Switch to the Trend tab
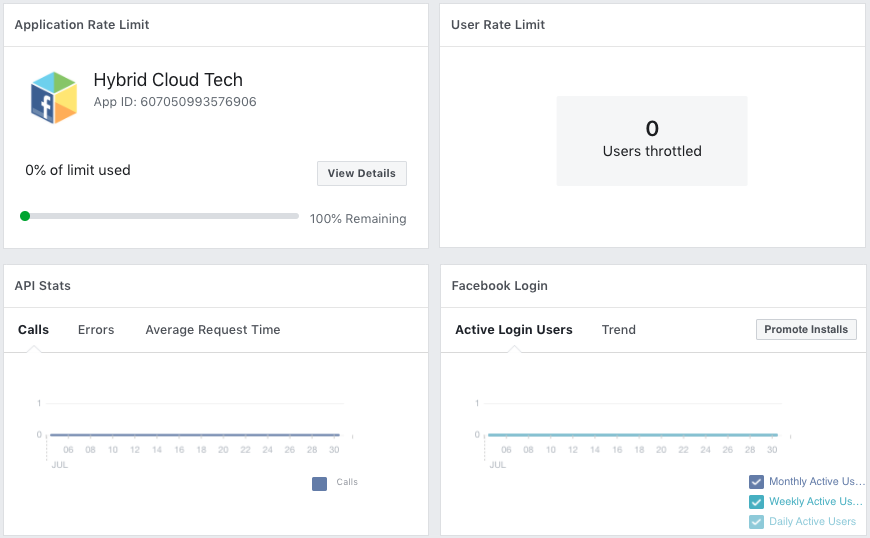 [x=619, y=329]
